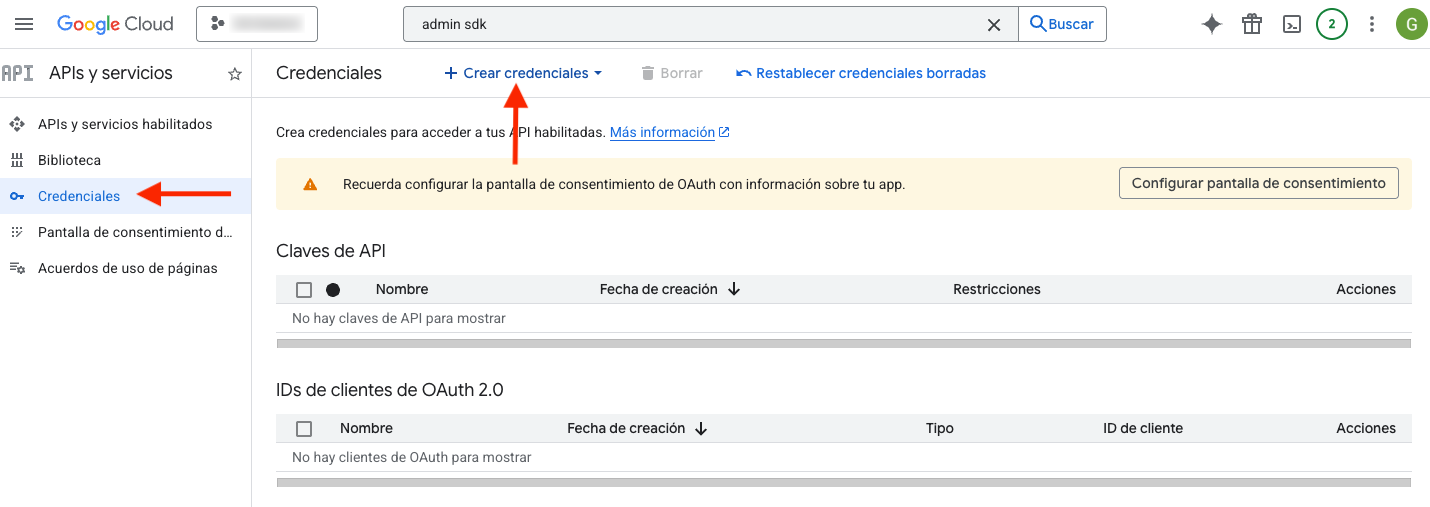1430x507 pixels.
Task: Open APIs y servicios habilitados
Action: click(125, 124)
